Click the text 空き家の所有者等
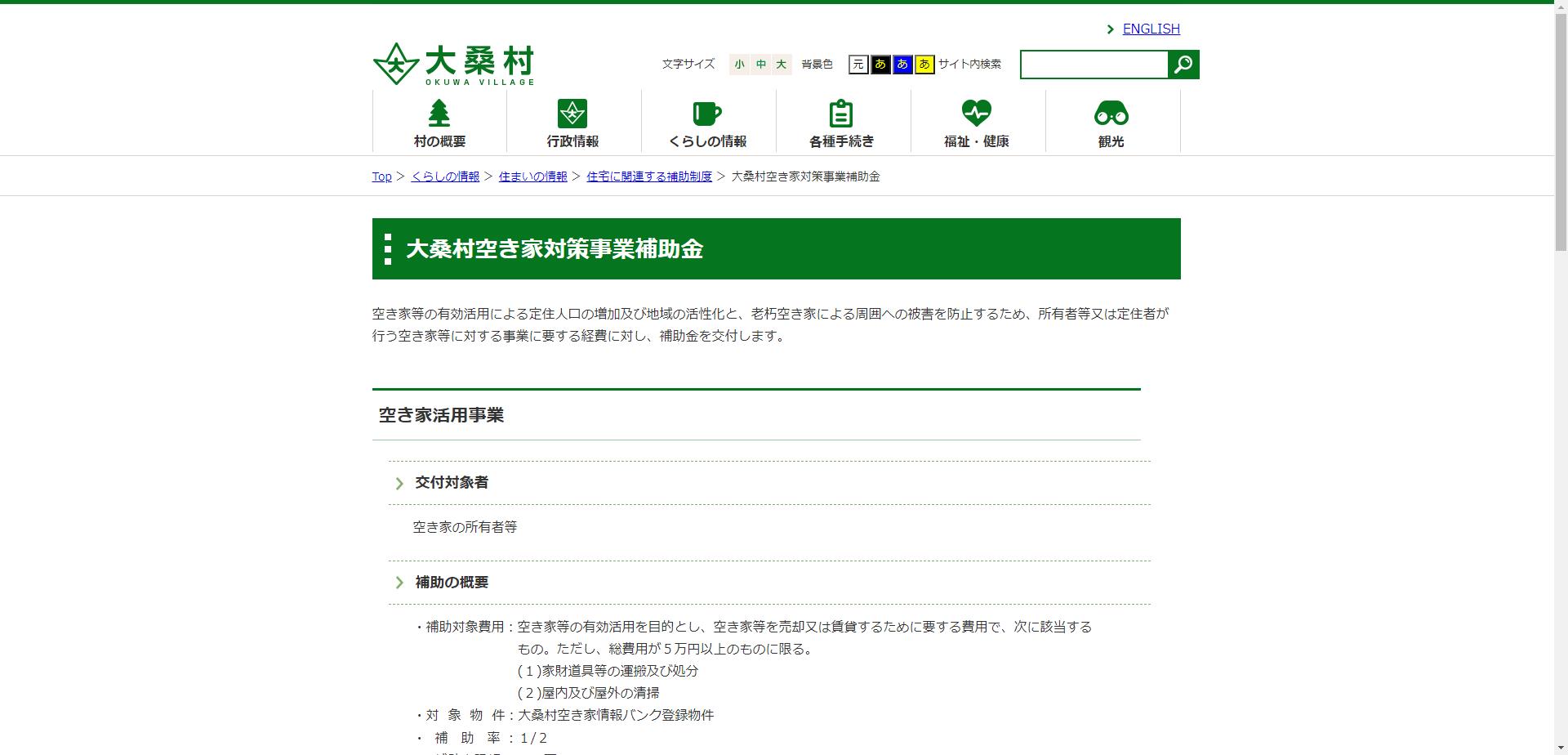Image resolution: width=1568 pixels, height=755 pixels. [465, 527]
